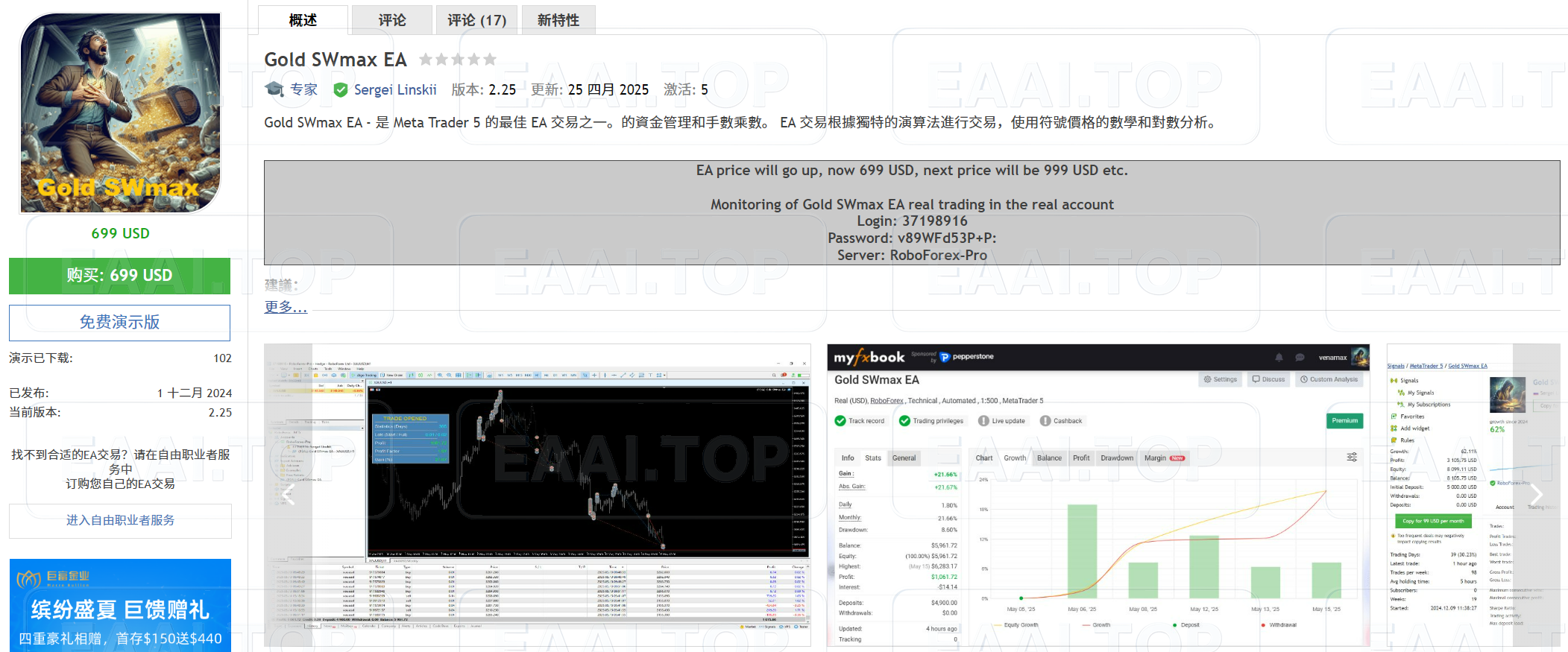The height and width of the screenshot is (652, 1568).
Task: Toggle the Withdrawal legend entry
Action: pos(1279,625)
